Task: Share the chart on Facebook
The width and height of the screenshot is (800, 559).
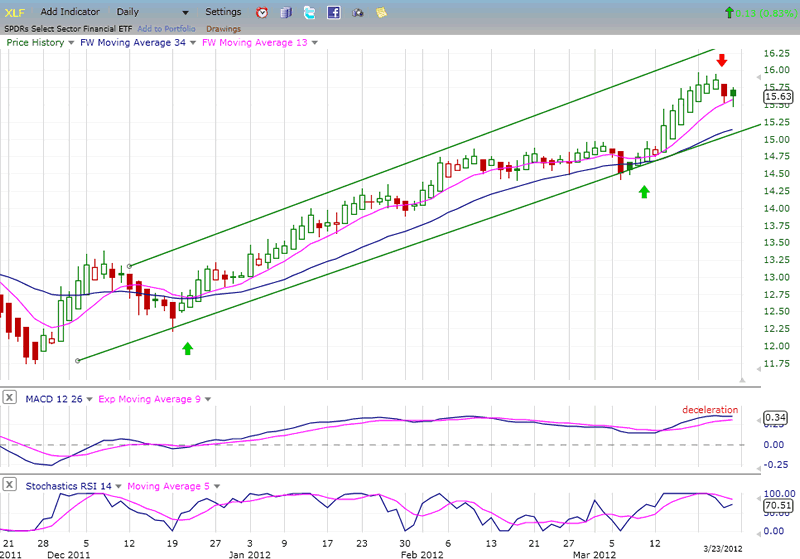Action: (334, 13)
